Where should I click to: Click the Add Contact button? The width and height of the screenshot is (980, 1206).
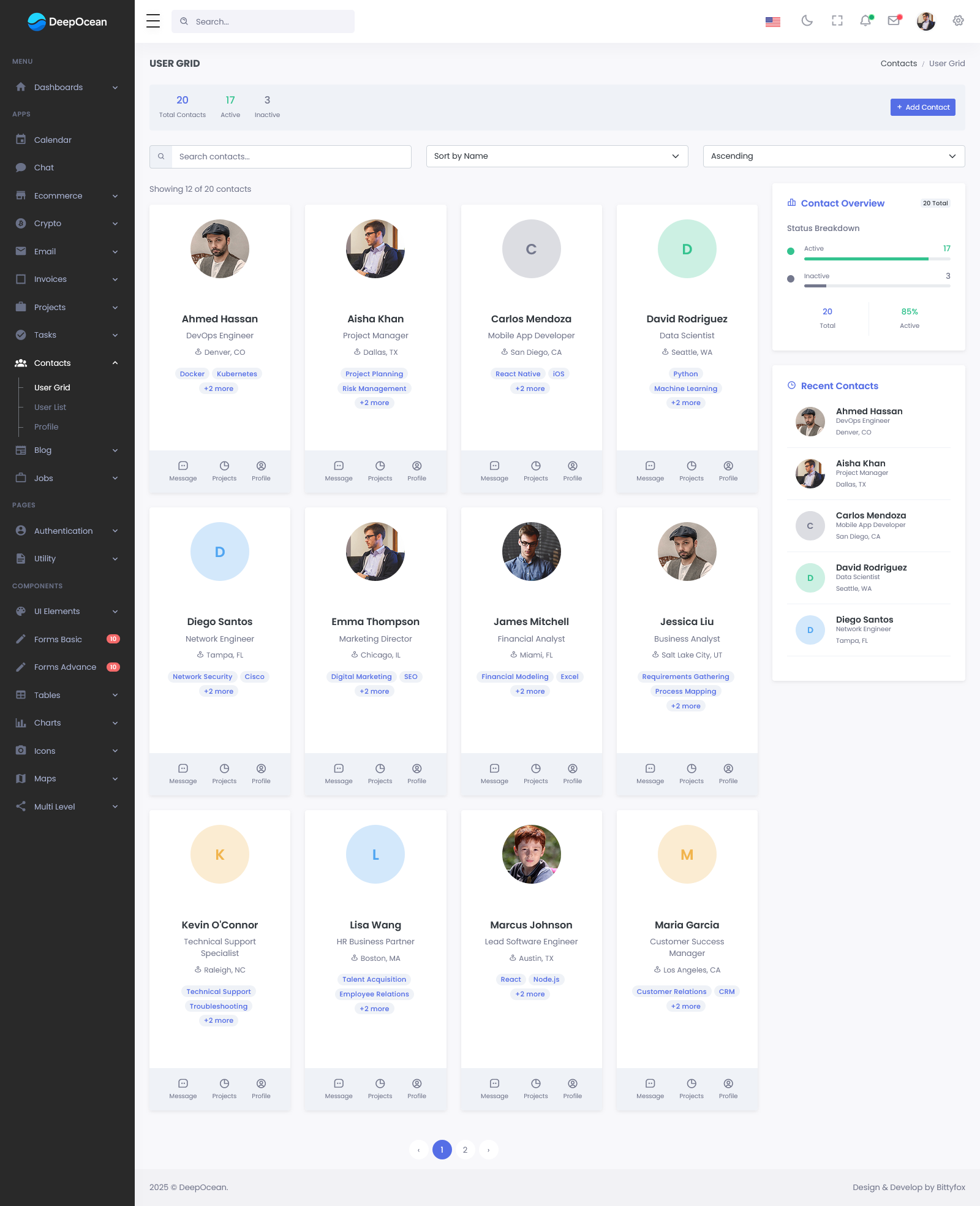pyautogui.click(x=922, y=107)
